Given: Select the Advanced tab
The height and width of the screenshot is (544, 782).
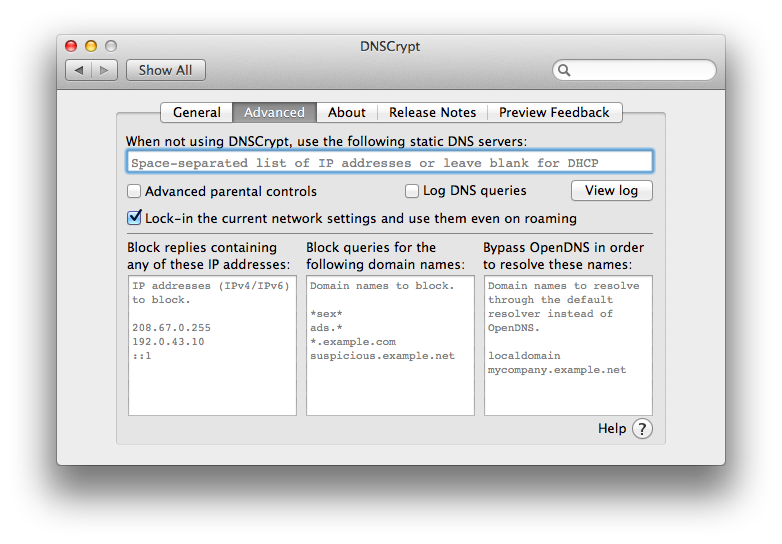Looking at the screenshot, I should pos(274,113).
